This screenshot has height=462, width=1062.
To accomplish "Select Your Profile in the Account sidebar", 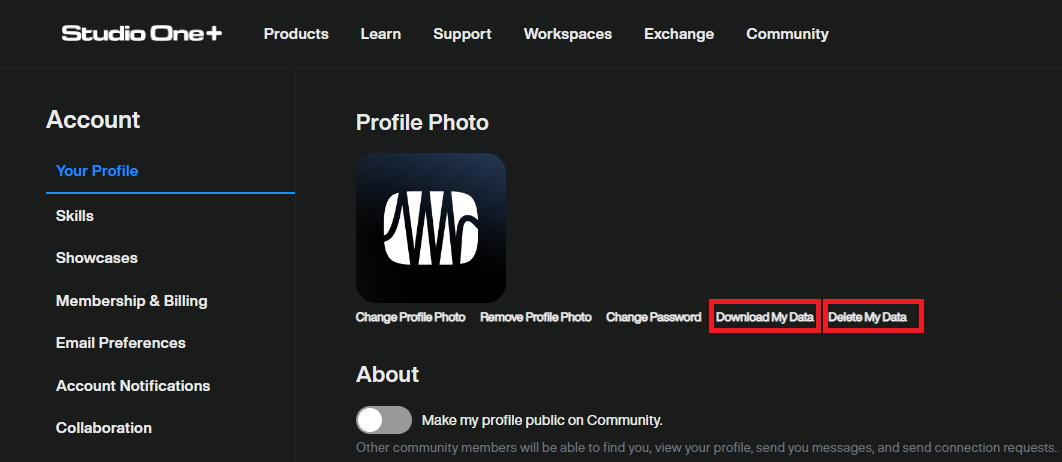I will tap(97, 171).
